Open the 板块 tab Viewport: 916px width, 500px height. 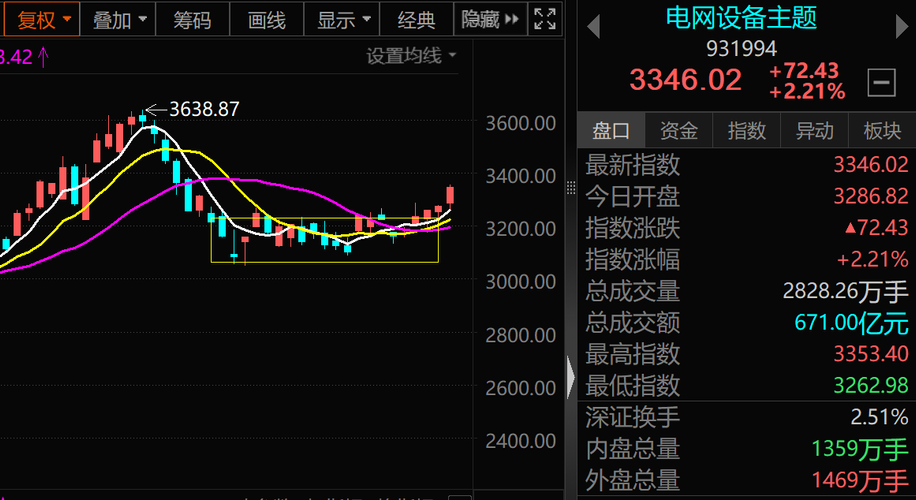[882, 131]
